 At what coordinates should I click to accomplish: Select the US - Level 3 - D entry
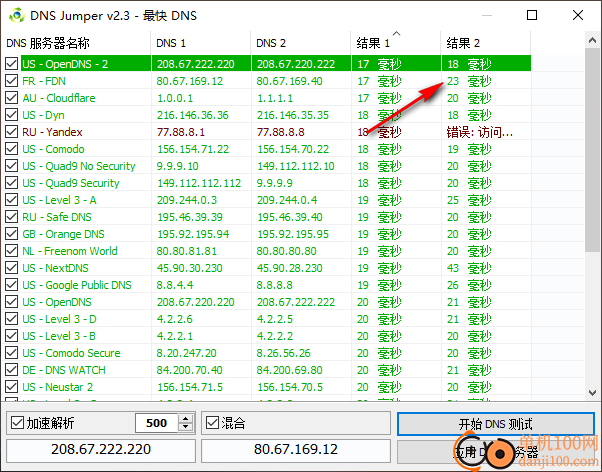[59, 319]
